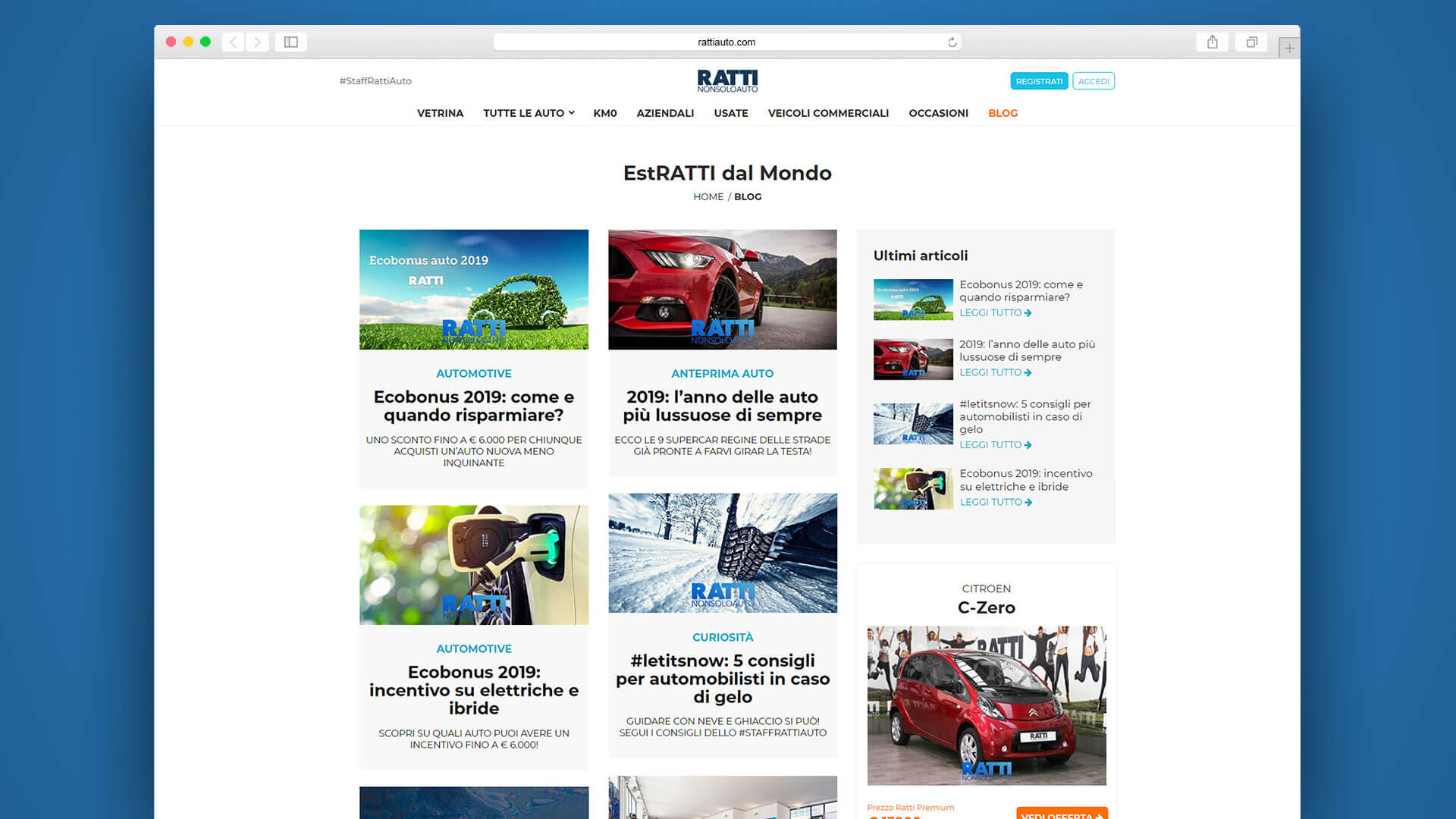Click the 'Ultimi articoli' heading

pyautogui.click(x=921, y=256)
